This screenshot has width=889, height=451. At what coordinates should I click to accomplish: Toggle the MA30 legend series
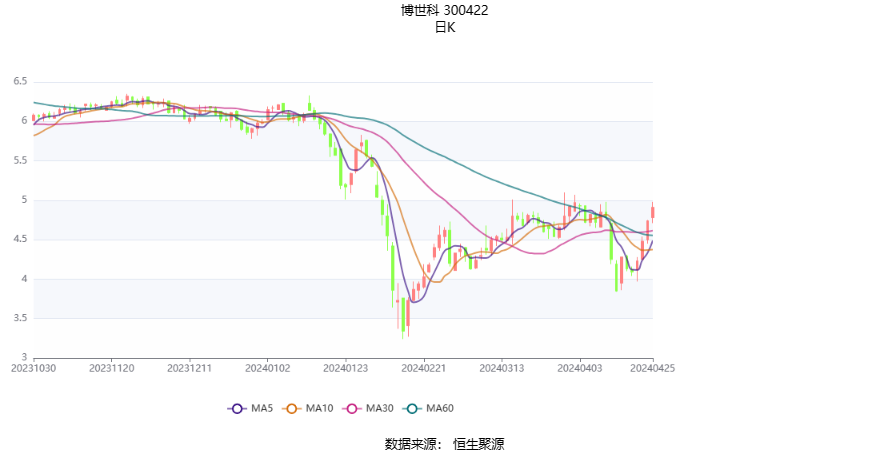pyautogui.click(x=369, y=408)
